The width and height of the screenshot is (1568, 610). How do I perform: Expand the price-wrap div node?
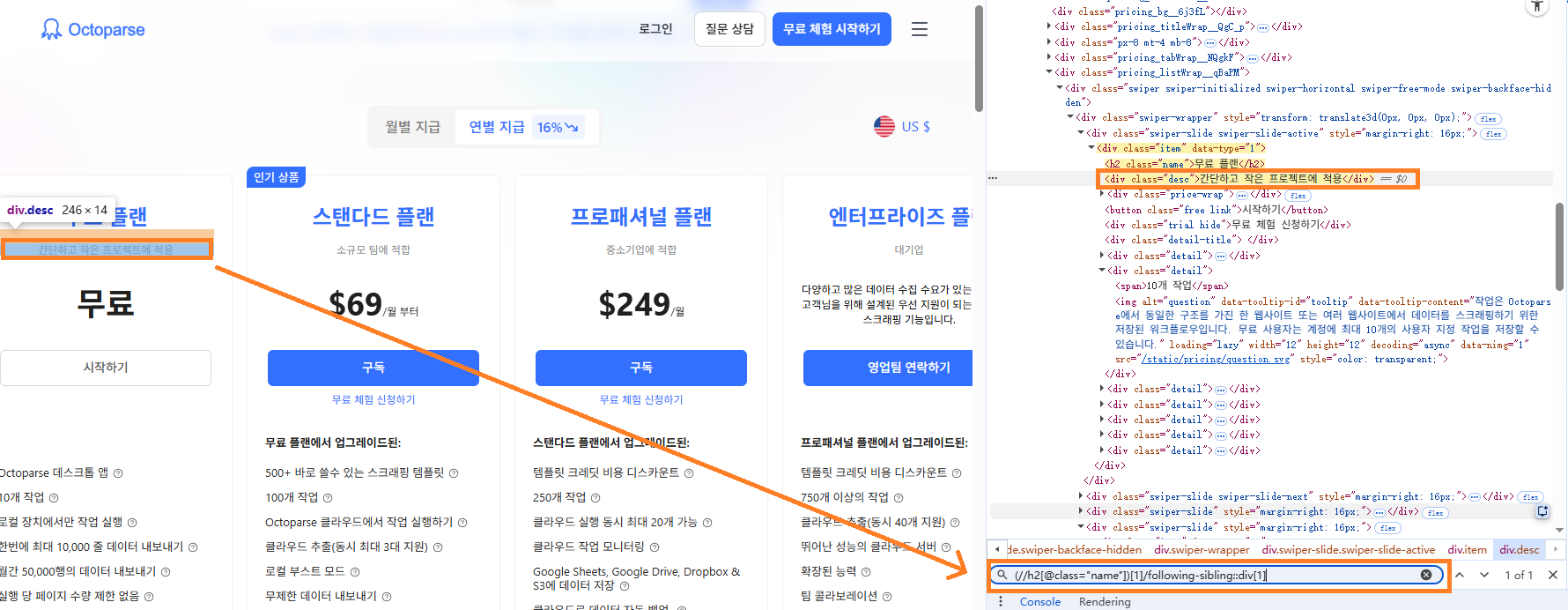point(1102,194)
